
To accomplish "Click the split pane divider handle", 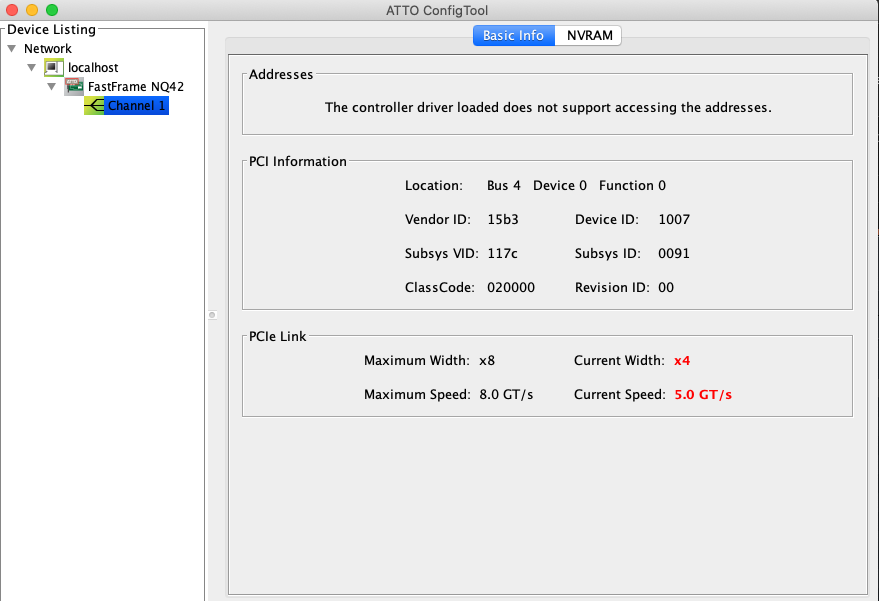I will point(212,315).
